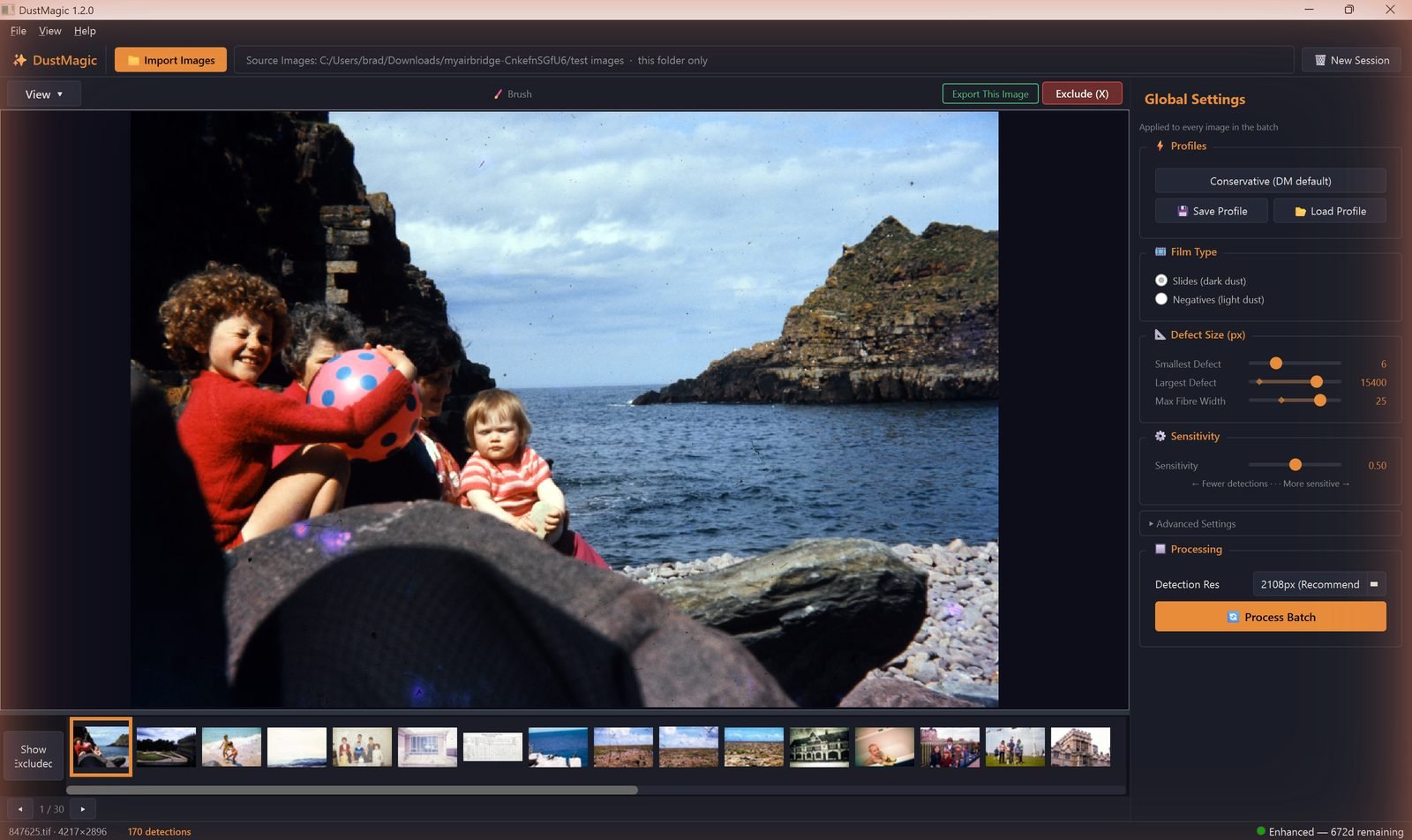
Task: Select the black-and-white building thumbnail
Action: coord(819,747)
